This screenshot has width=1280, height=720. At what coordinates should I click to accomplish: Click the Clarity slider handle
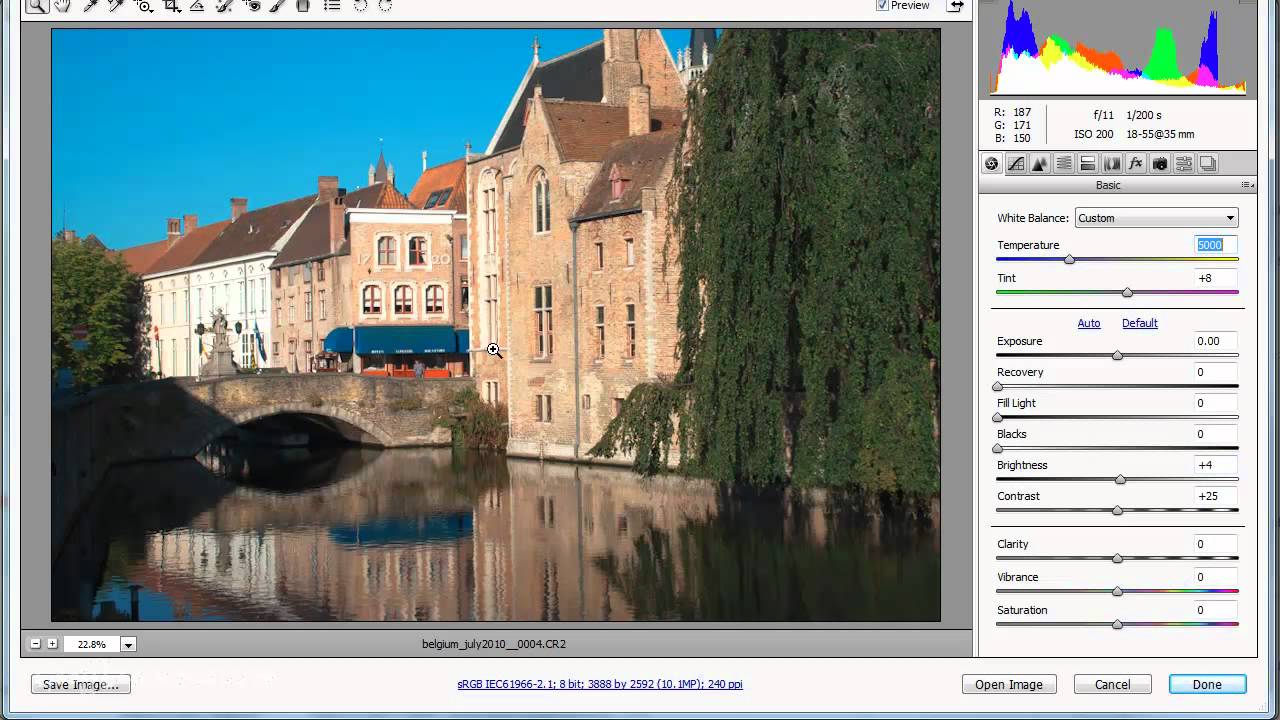click(x=1117, y=559)
